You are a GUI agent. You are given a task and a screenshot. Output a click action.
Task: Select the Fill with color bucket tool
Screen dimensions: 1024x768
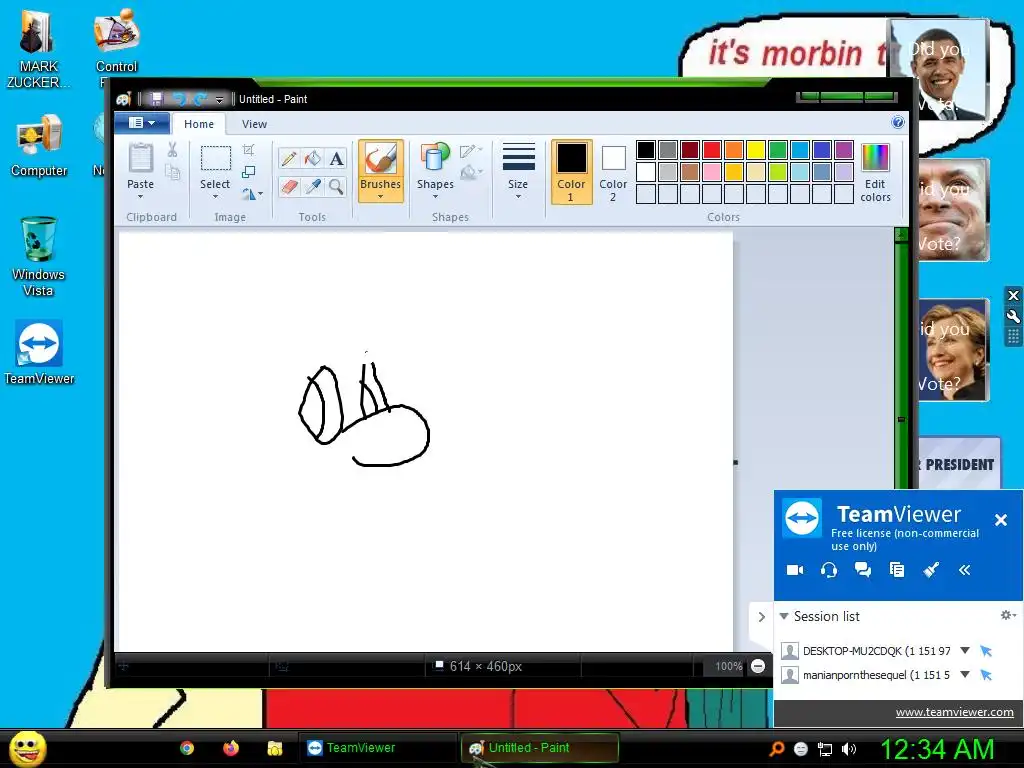pyautogui.click(x=313, y=159)
